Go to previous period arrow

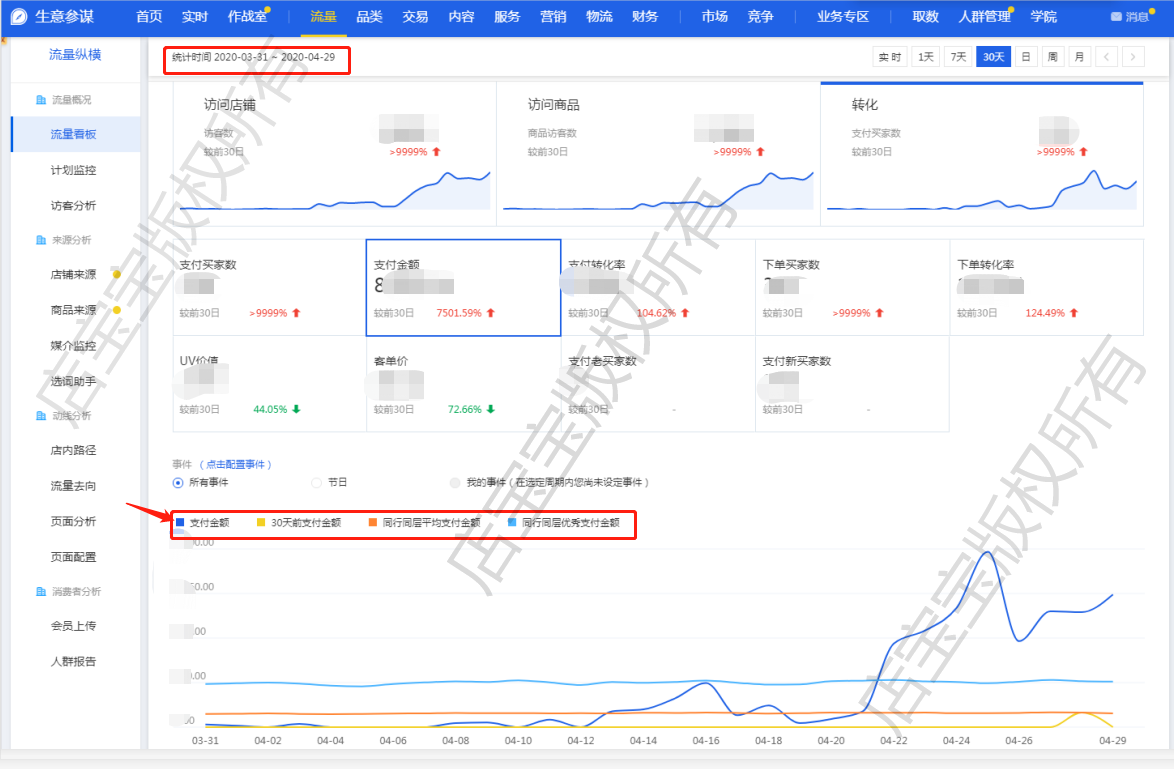click(1106, 57)
